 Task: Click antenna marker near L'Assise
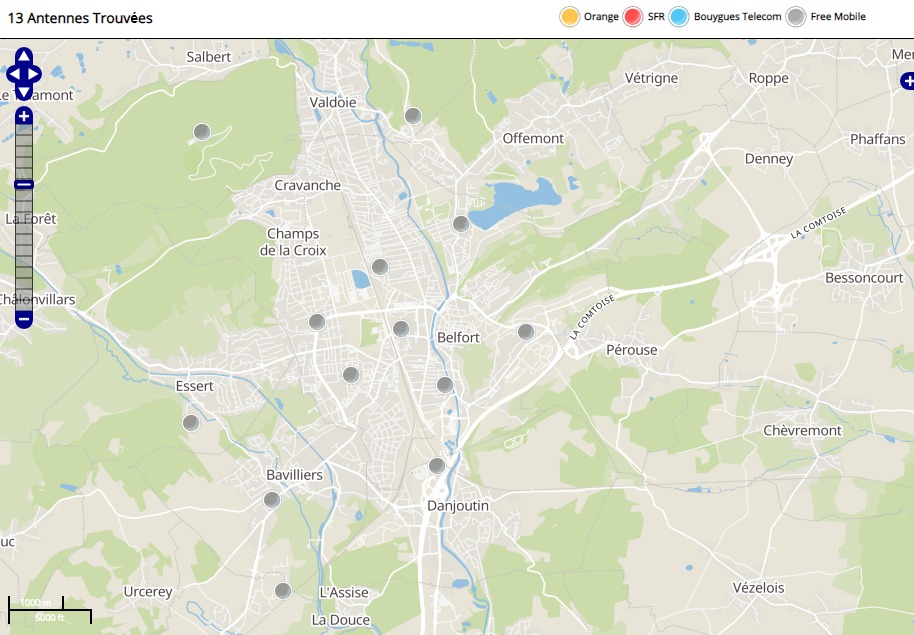[x=283, y=591]
